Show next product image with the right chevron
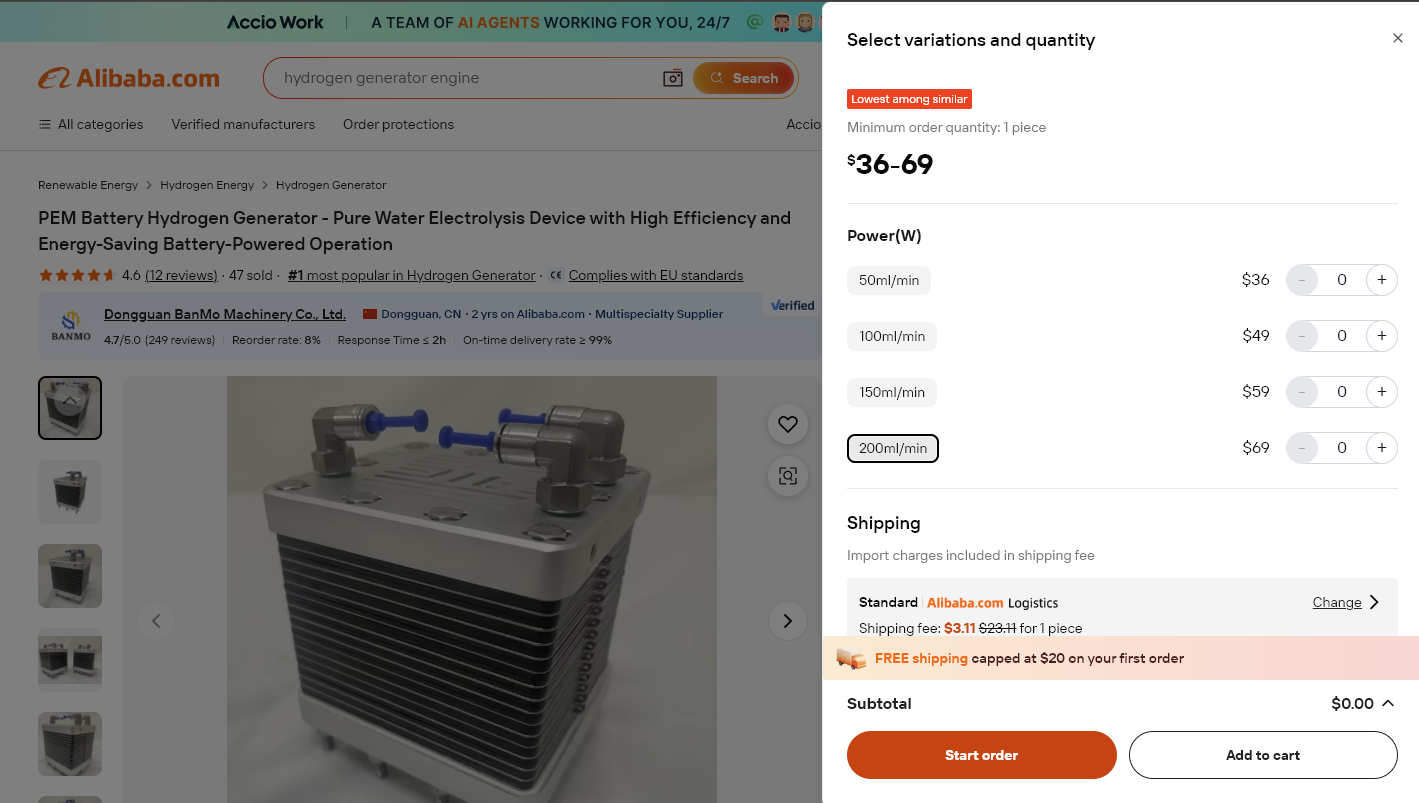The image size is (1419, 803). pos(787,620)
